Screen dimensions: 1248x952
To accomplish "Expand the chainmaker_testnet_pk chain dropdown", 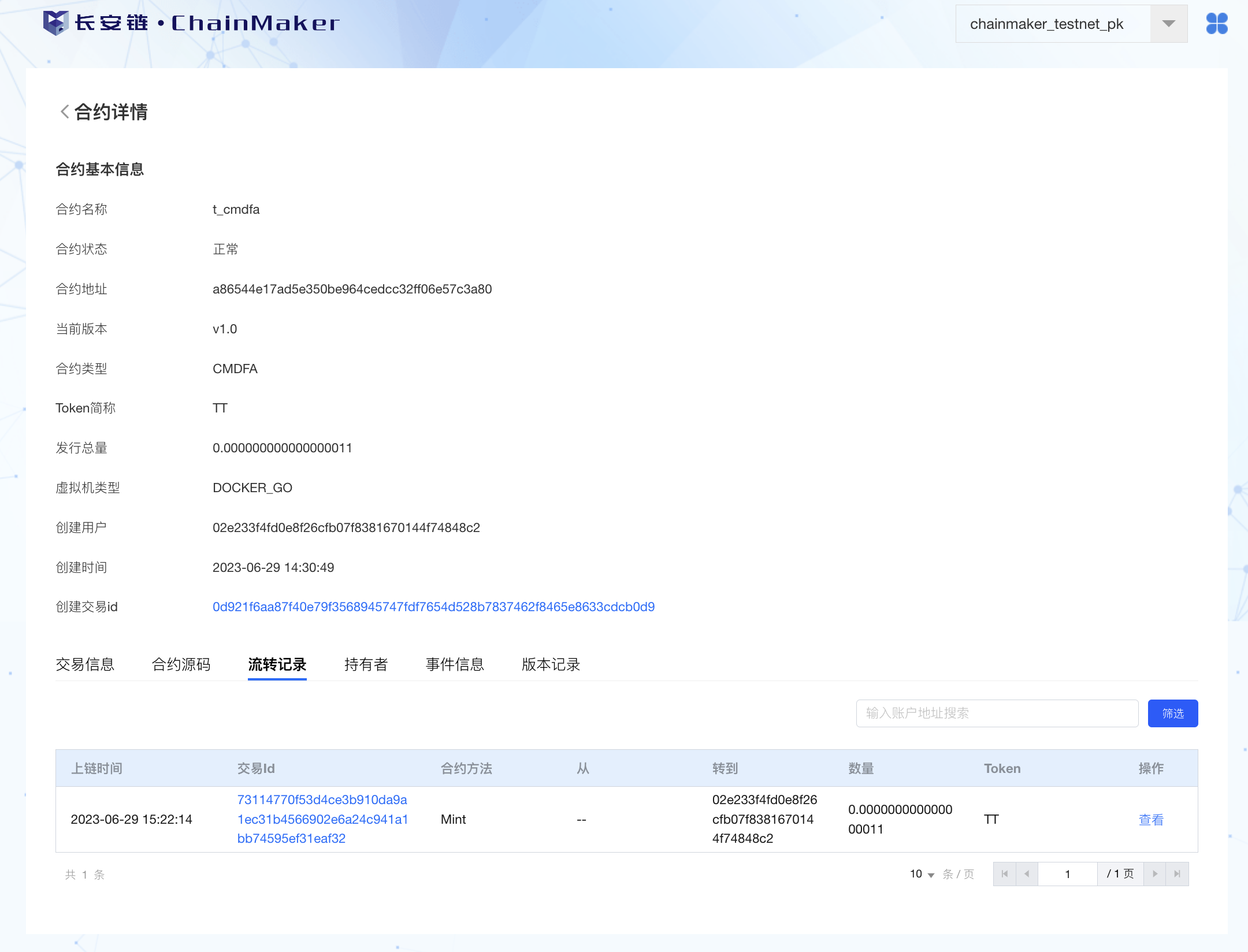I will 1168,24.
